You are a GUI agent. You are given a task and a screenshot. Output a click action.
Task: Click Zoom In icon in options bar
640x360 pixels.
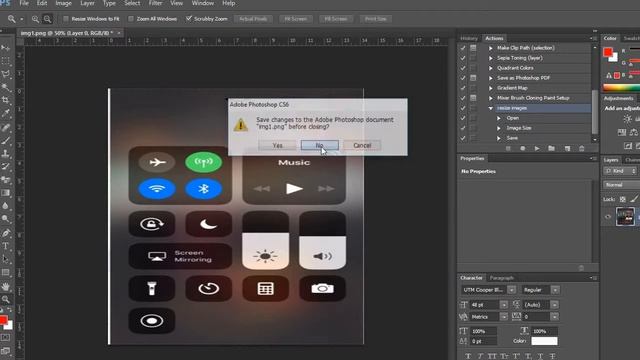(x=36, y=19)
